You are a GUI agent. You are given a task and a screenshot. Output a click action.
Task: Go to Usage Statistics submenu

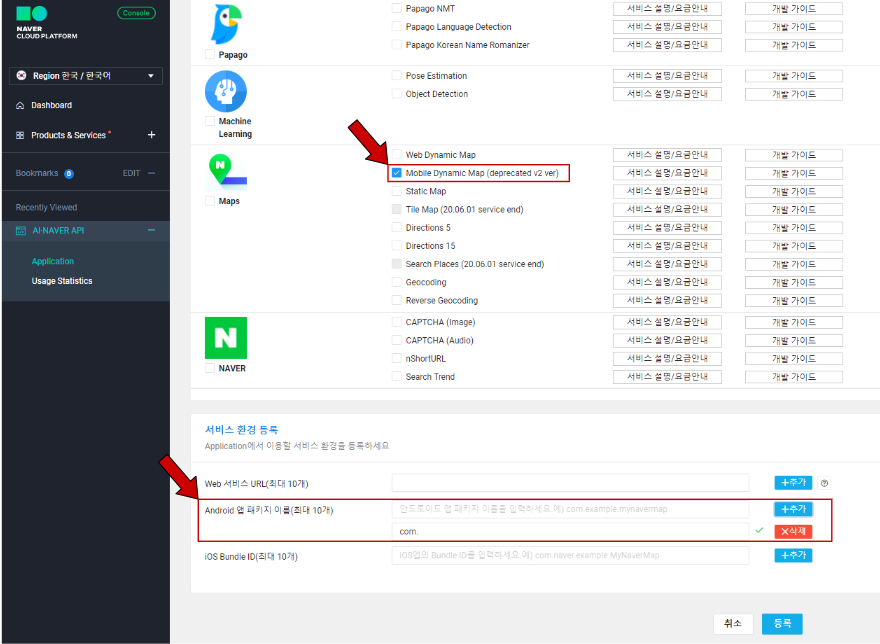(x=62, y=281)
